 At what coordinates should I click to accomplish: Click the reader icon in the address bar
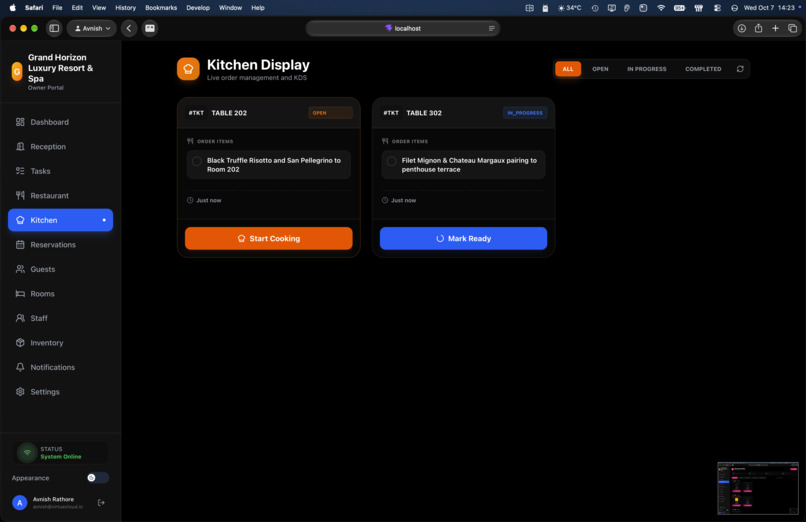pyautogui.click(x=491, y=28)
